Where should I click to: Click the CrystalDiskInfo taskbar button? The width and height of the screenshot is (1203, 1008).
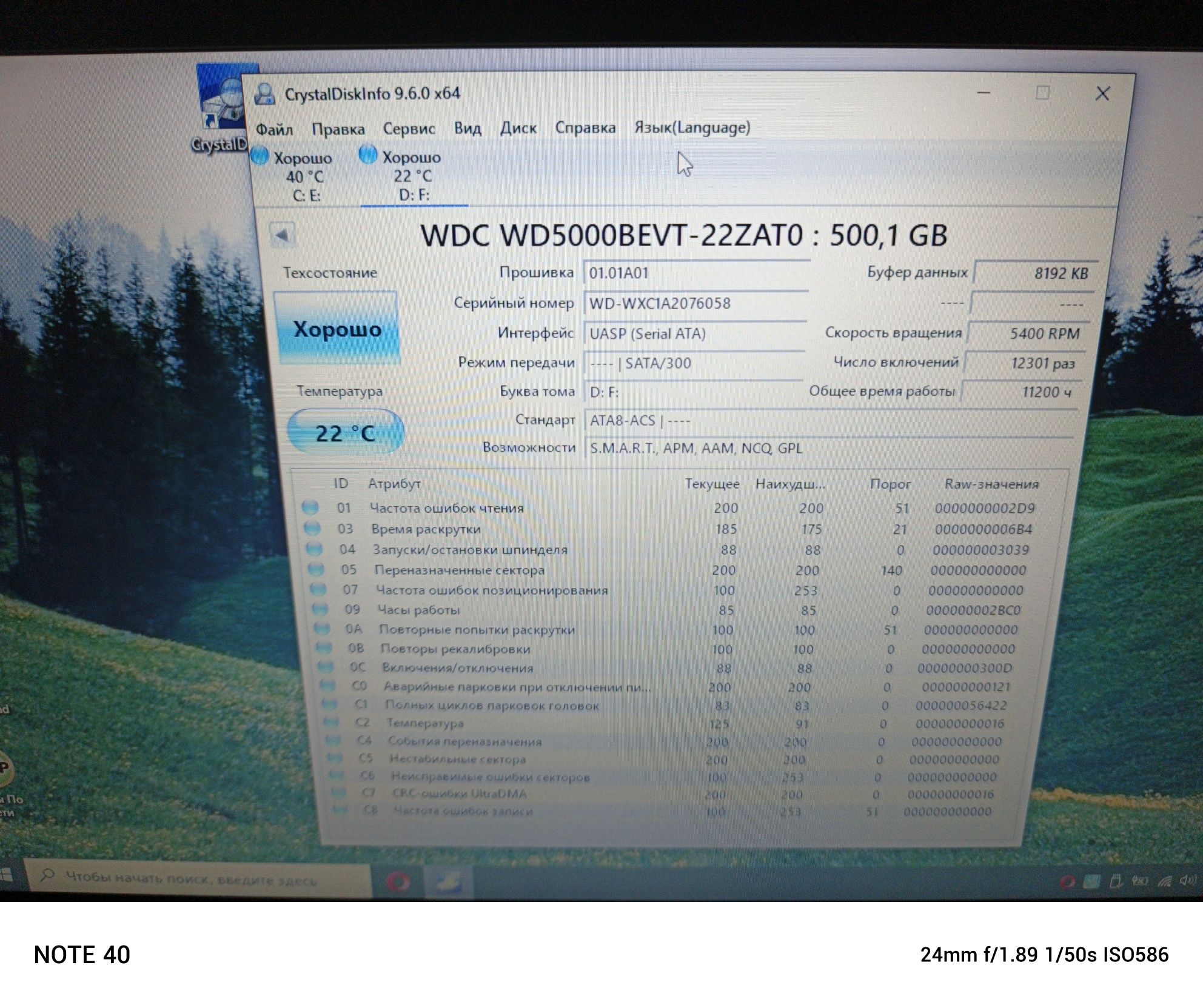449,882
